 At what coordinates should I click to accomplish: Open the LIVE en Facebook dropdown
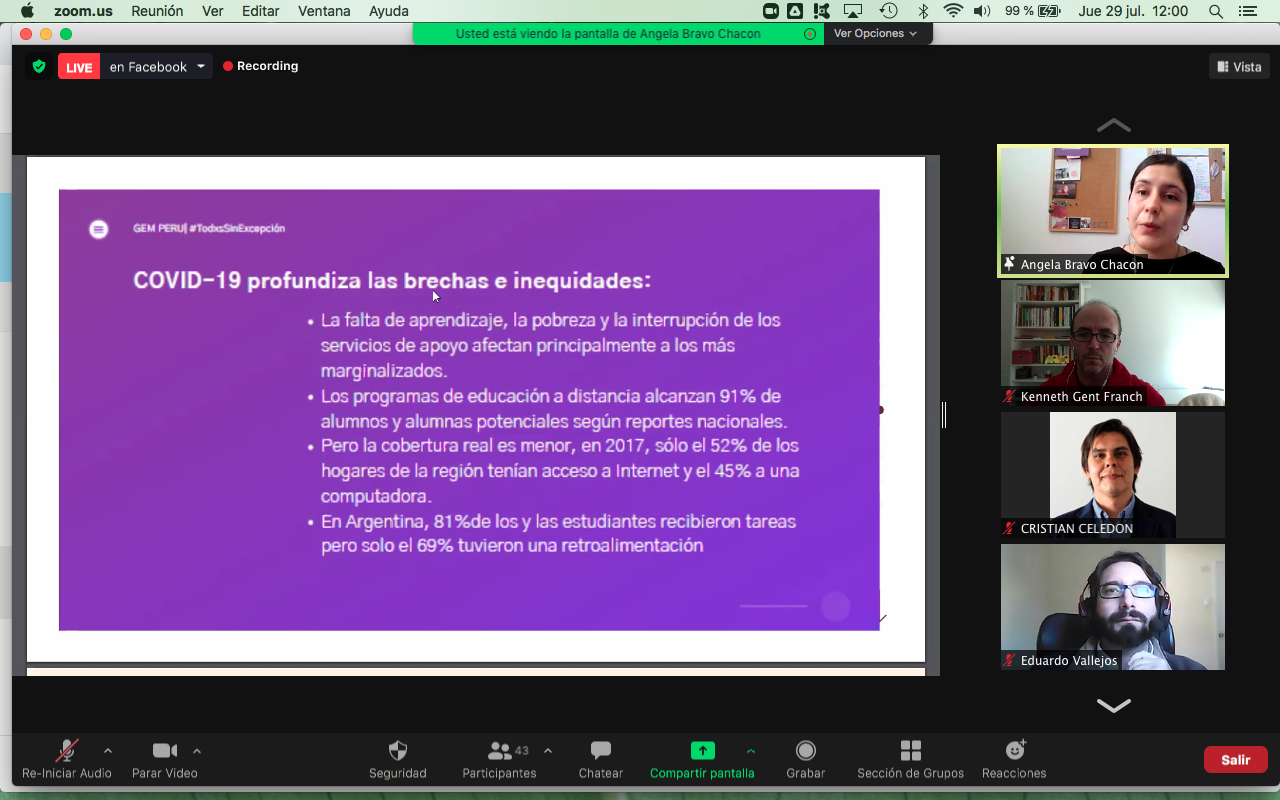(201, 67)
